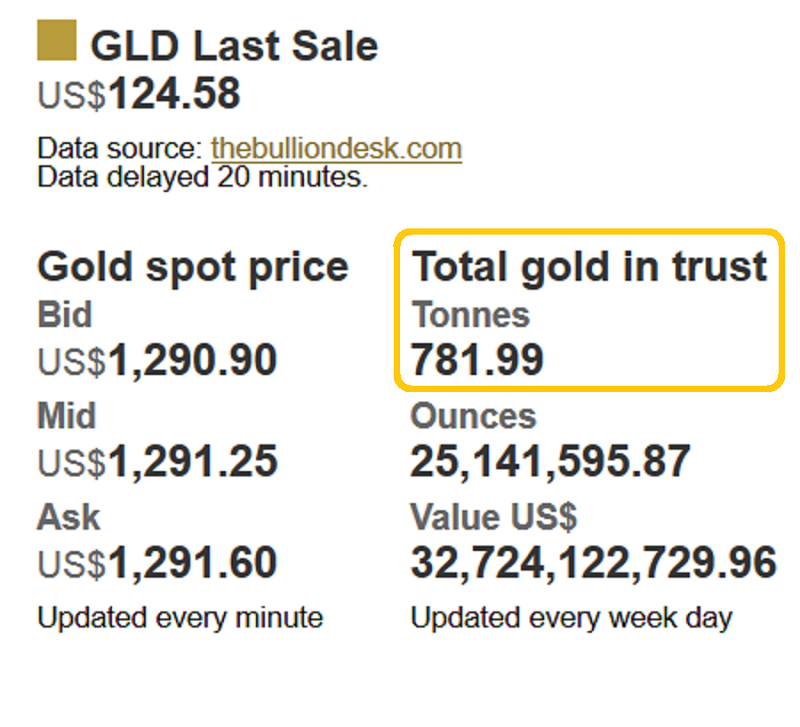
Task: Click the Ask label
Action: click(x=68, y=517)
